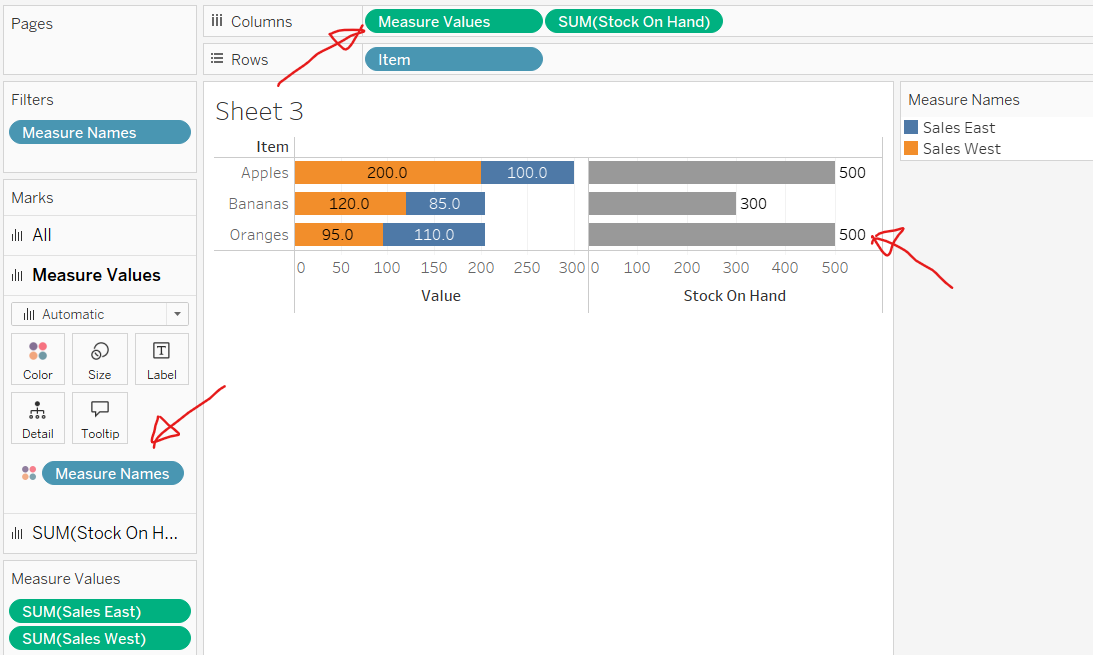Collapse the Measure Values marks section

(96, 275)
